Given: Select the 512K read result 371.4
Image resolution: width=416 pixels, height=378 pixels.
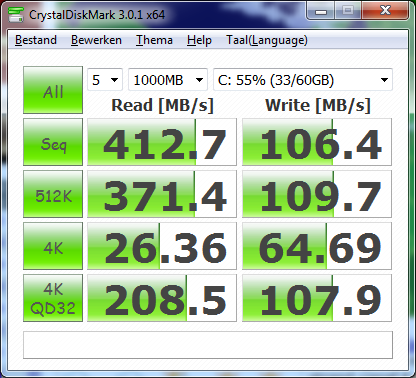Looking at the screenshot, I should 162,194.
